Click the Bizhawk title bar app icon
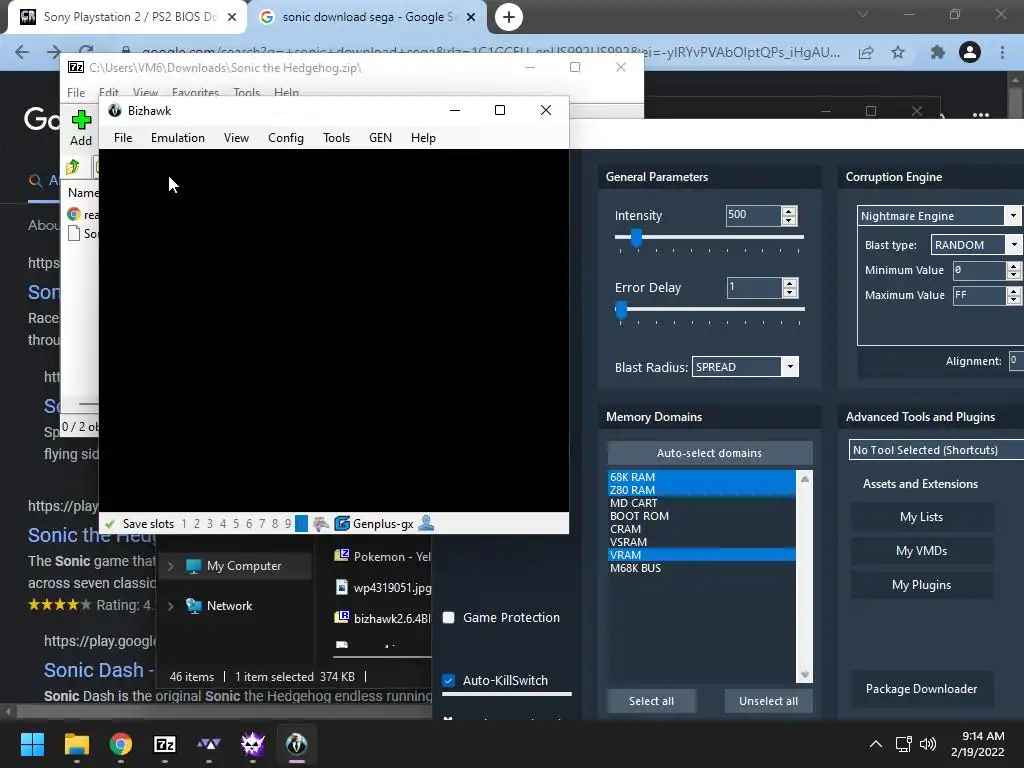 click(x=115, y=110)
